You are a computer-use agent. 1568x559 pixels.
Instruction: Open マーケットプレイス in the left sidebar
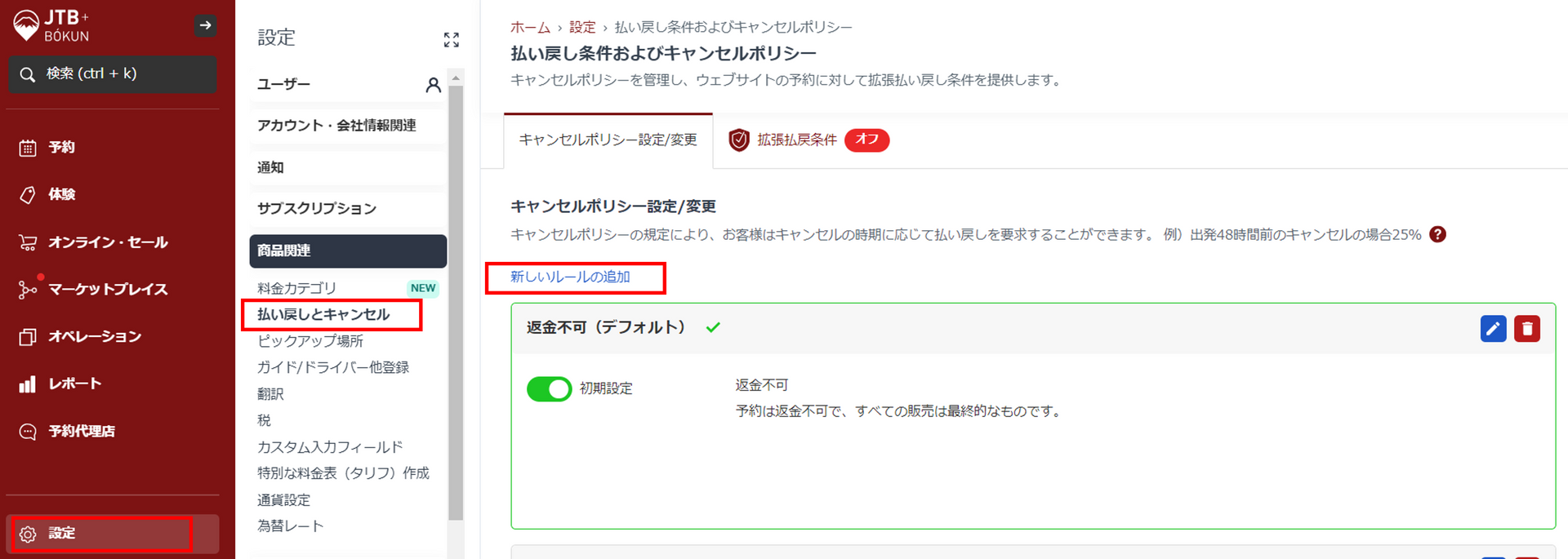coord(108,290)
